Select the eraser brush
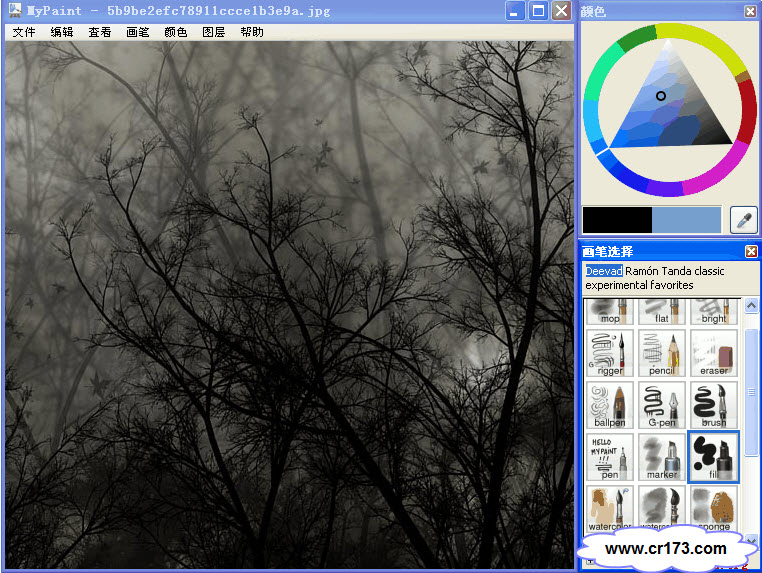Image resolution: width=762 pixels, height=573 pixels. tap(713, 353)
